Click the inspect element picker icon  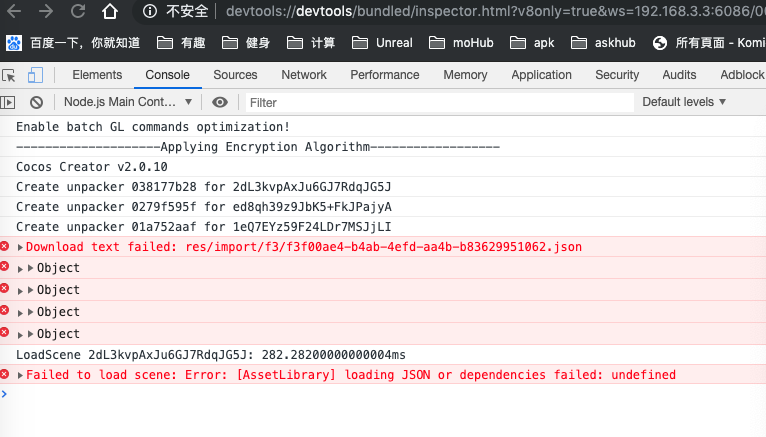[9, 75]
